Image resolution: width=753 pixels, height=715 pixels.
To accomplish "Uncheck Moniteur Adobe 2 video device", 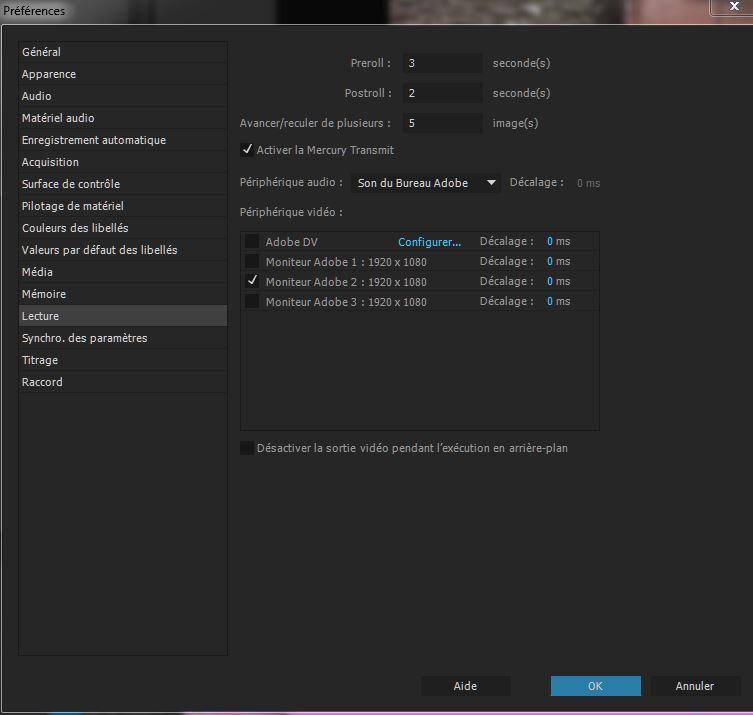I will tap(252, 282).
